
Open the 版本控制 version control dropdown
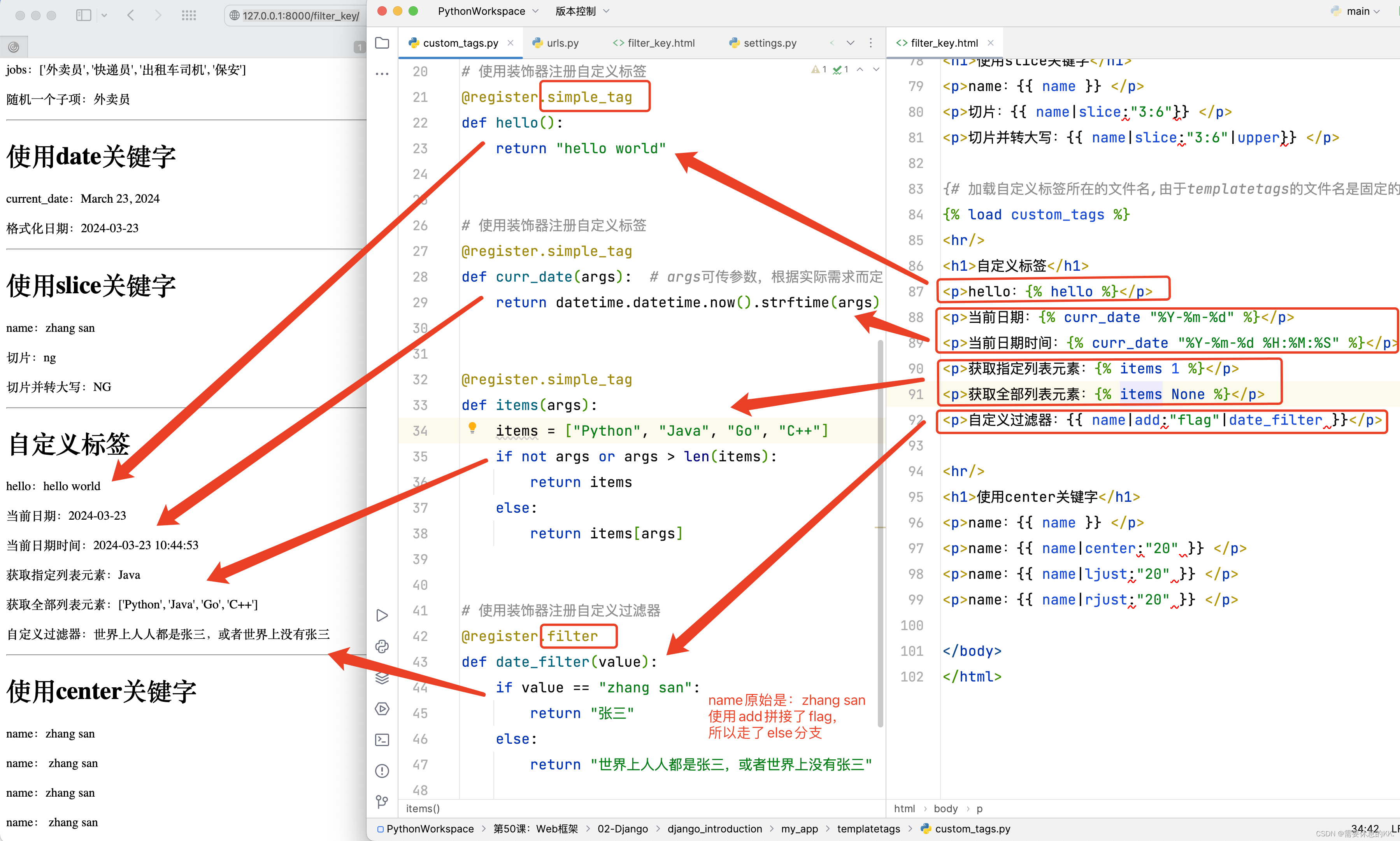[582, 11]
